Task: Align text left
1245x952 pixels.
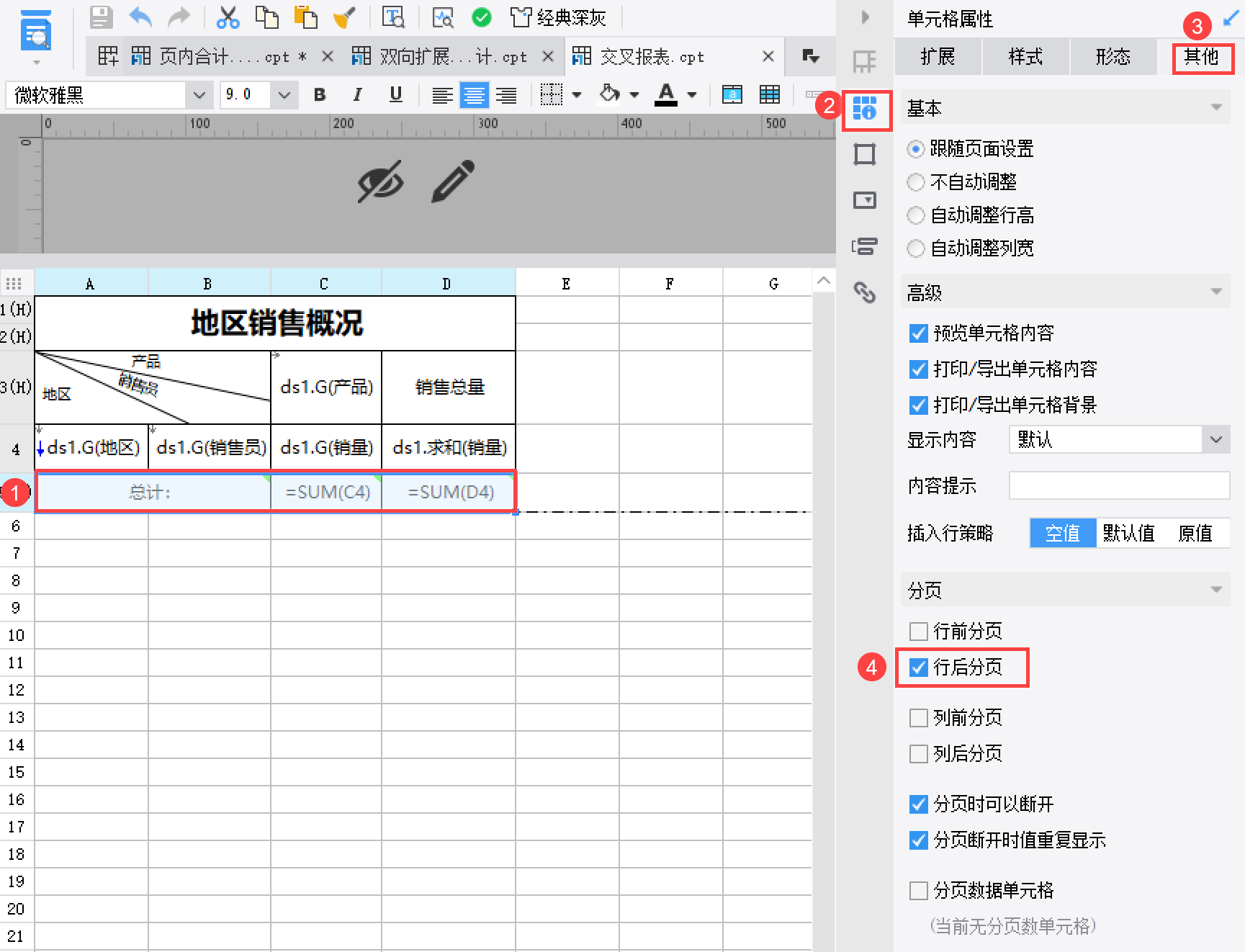Action: pyautogui.click(x=442, y=95)
